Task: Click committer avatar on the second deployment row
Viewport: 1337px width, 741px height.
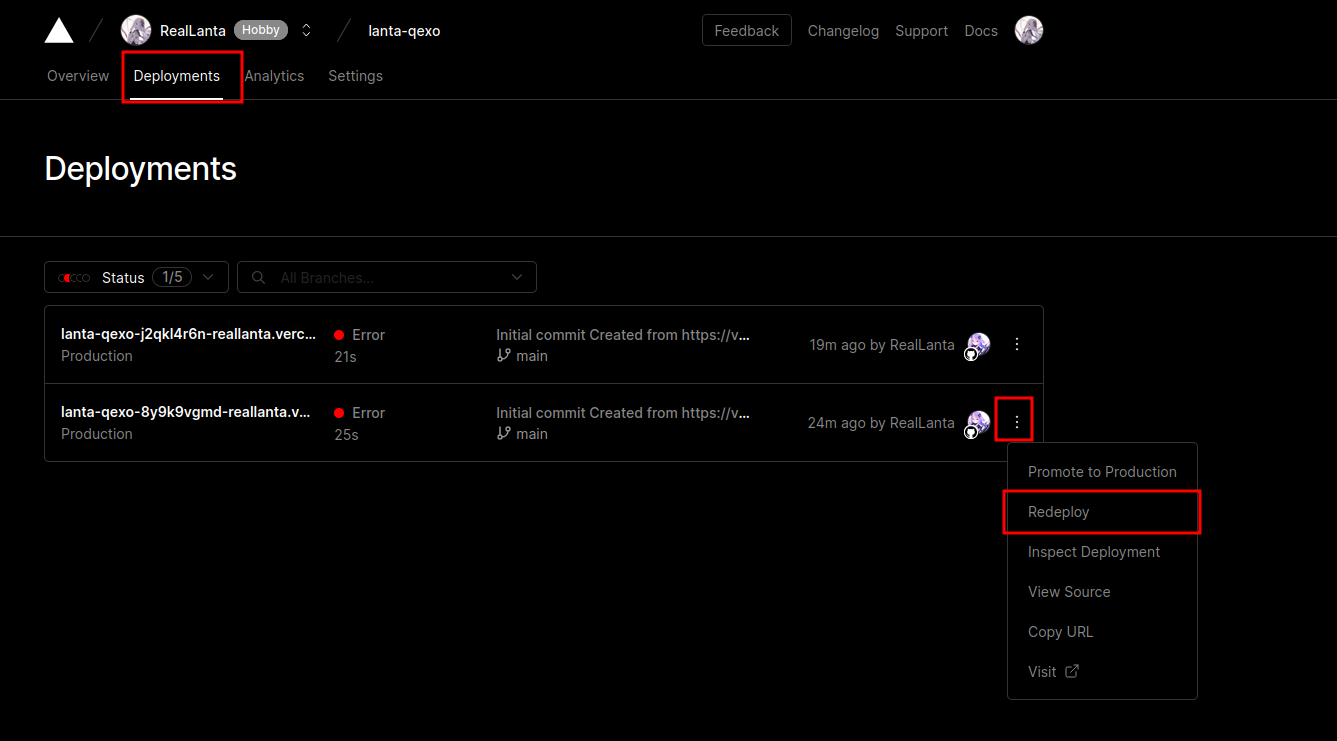Action: (x=978, y=423)
